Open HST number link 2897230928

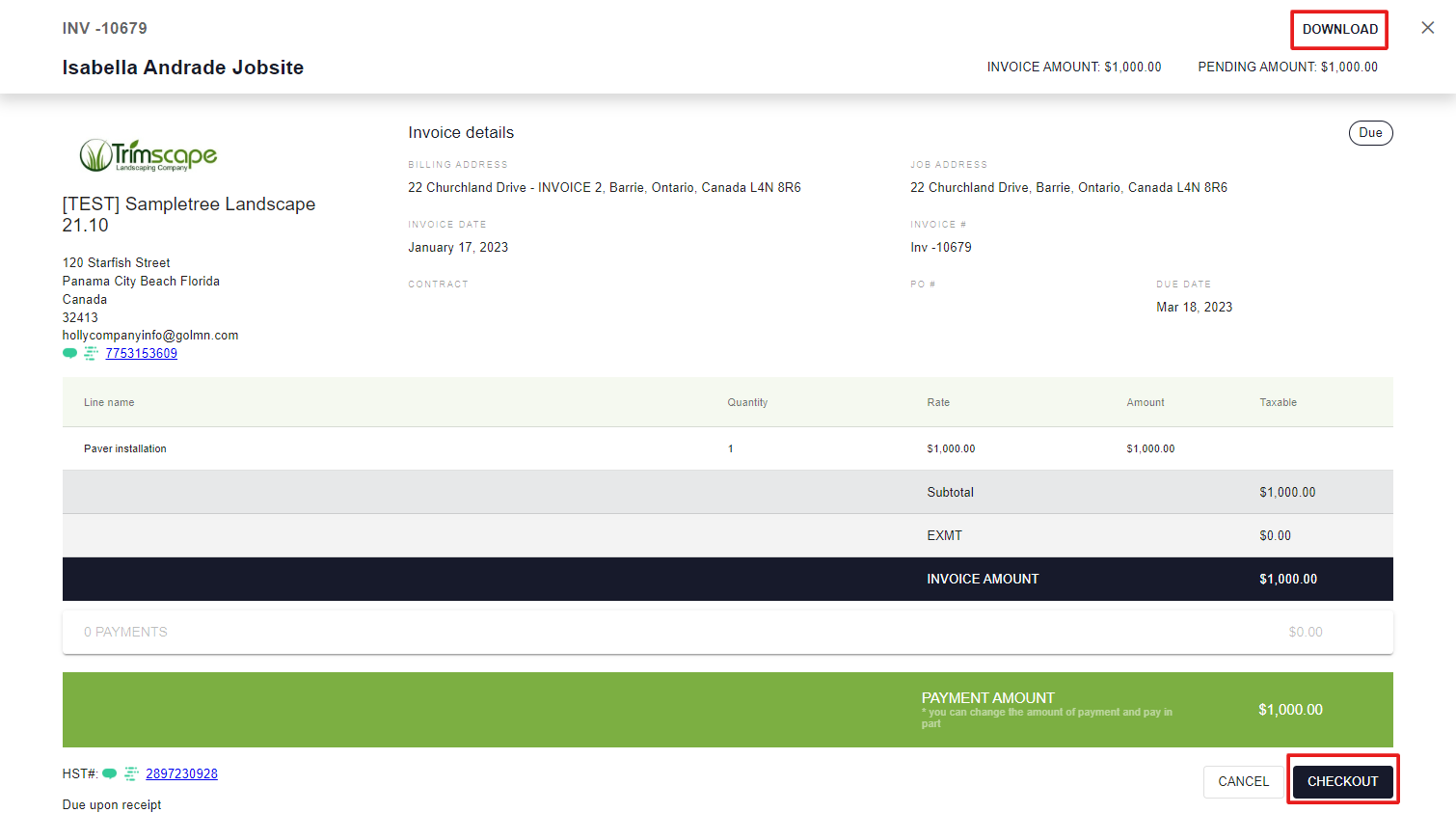pos(181,773)
